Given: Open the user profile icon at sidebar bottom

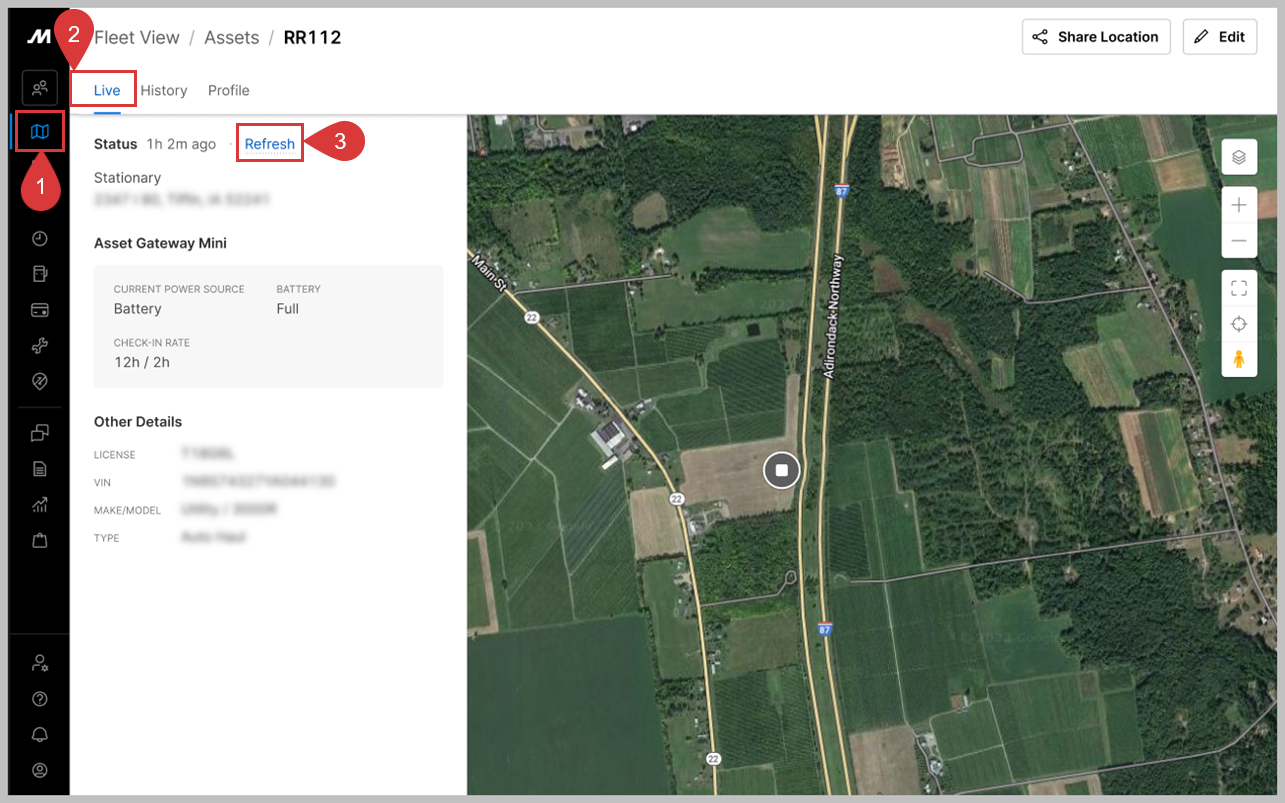Looking at the screenshot, I should coord(40,770).
